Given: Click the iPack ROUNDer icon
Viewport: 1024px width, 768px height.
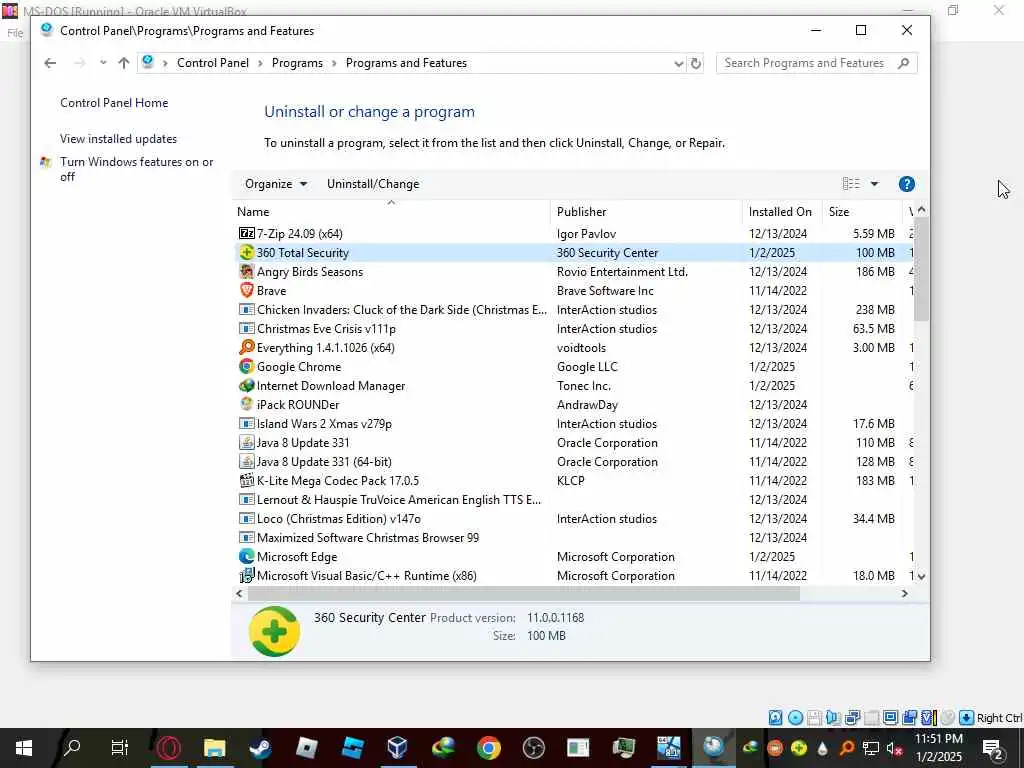Looking at the screenshot, I should click(x=246, y=404).
